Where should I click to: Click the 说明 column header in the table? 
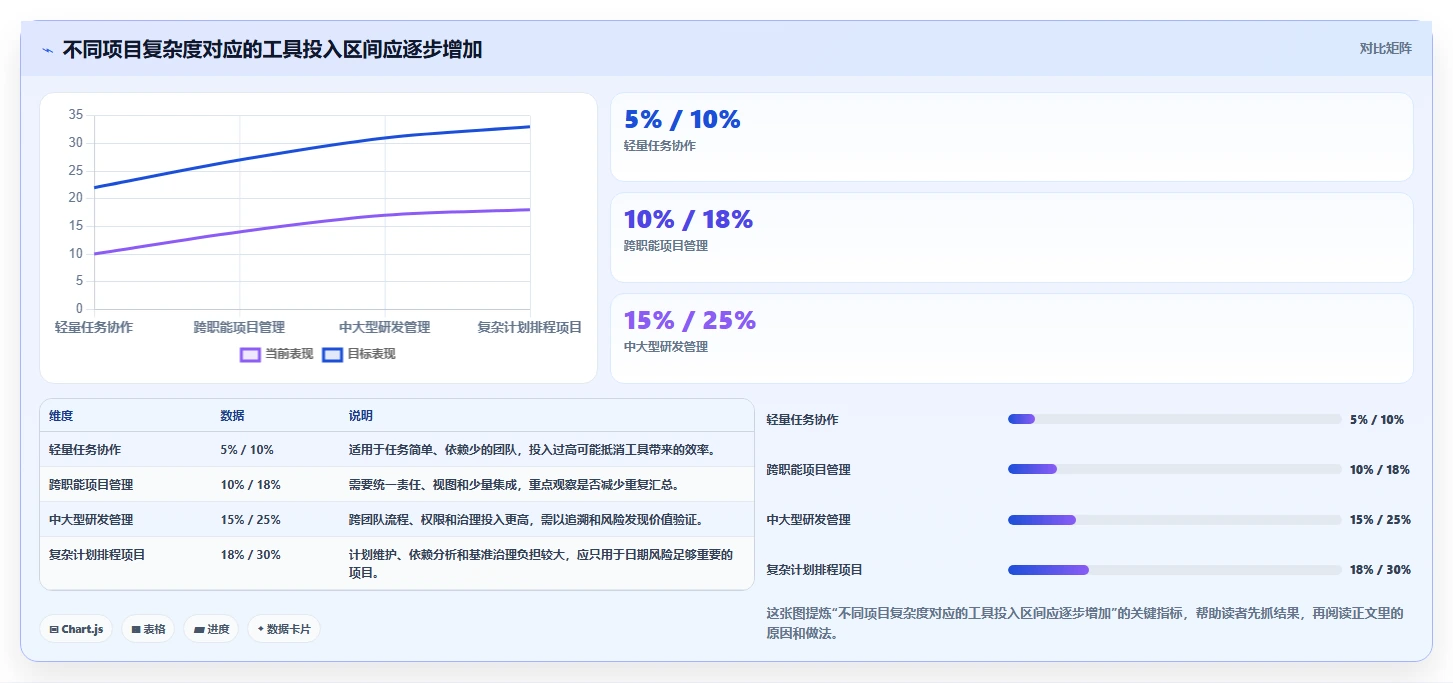[360, 416]
